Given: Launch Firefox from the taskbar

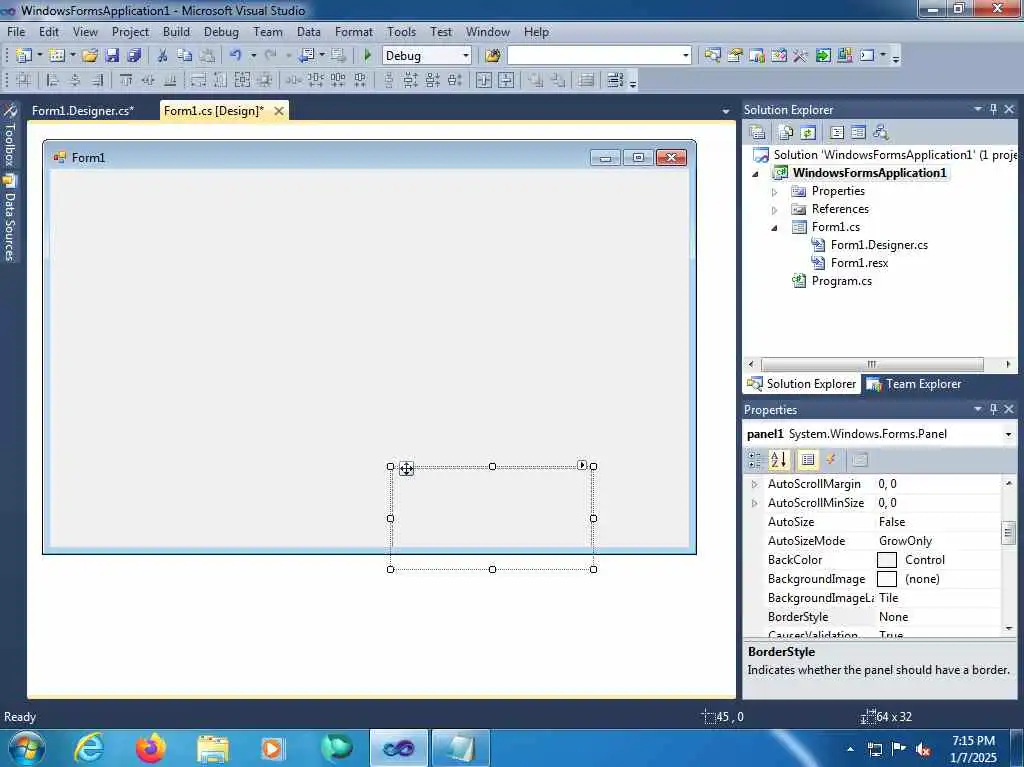Looking at the screenshot, I should [x=150, y=748].
